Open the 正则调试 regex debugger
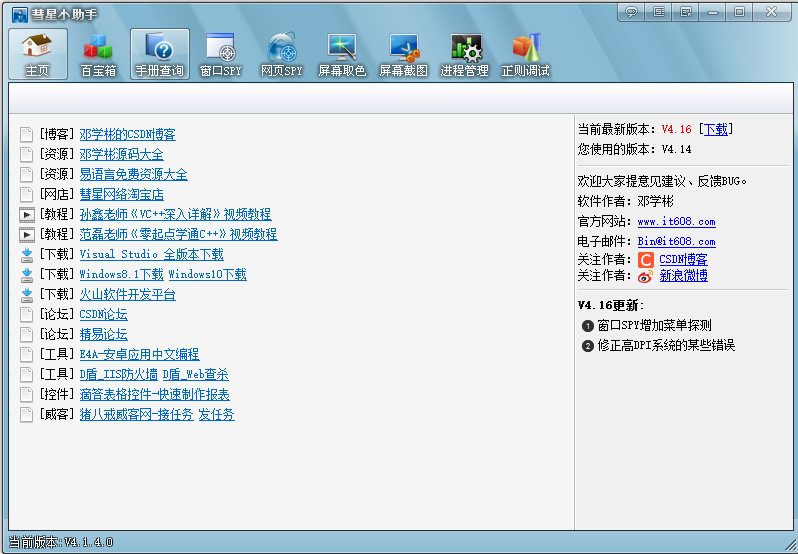 click(526, 53)
